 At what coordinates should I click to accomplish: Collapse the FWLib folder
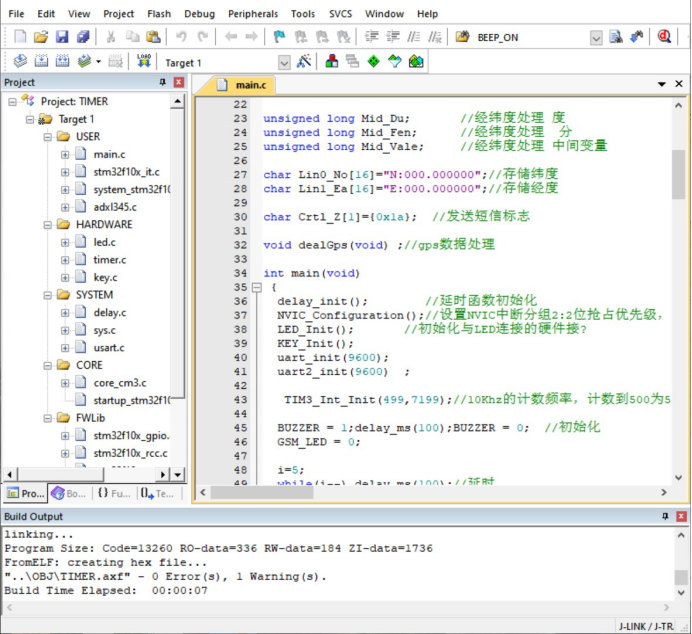coord(48,418)
